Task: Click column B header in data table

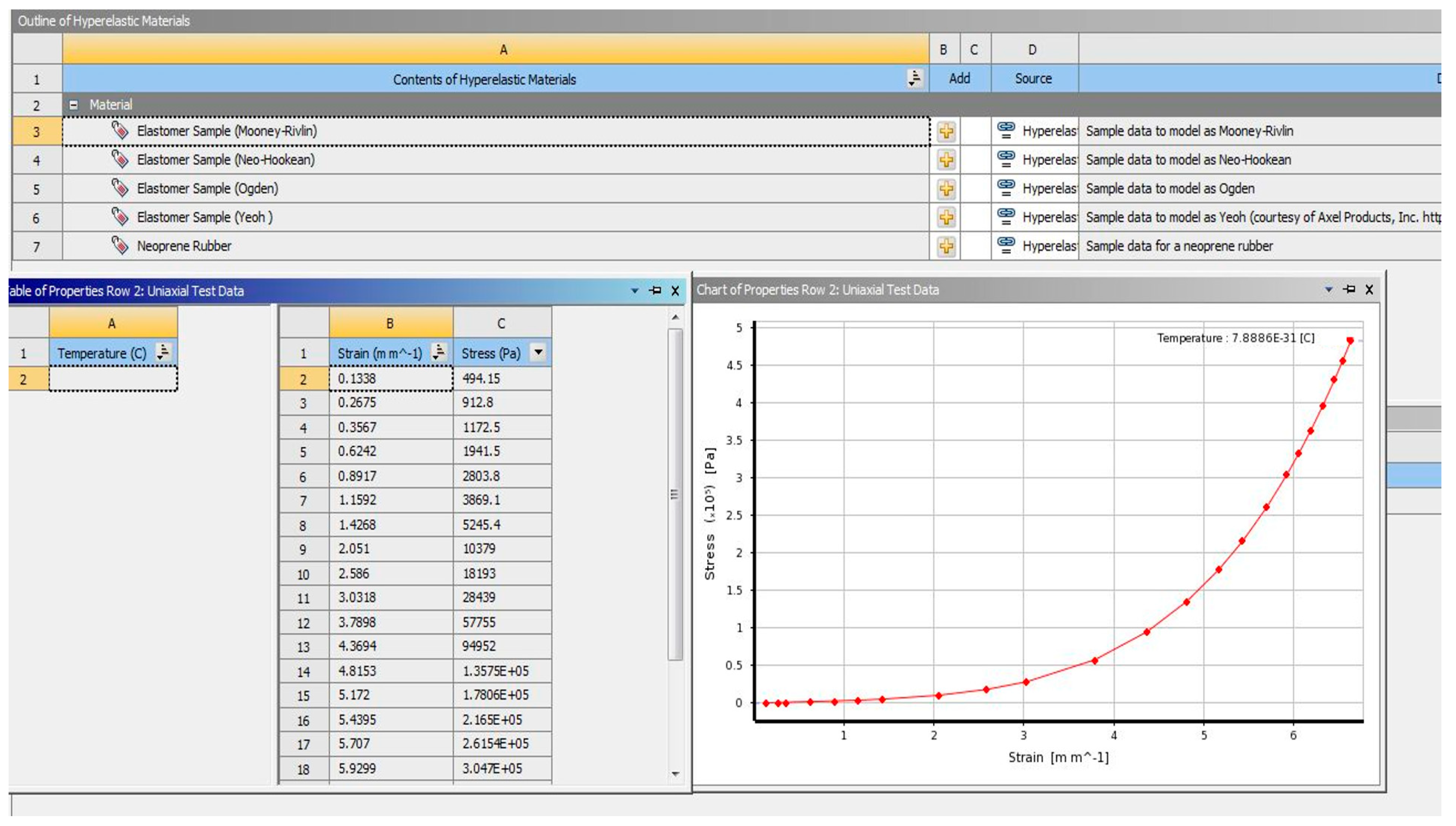Action: 390,324
